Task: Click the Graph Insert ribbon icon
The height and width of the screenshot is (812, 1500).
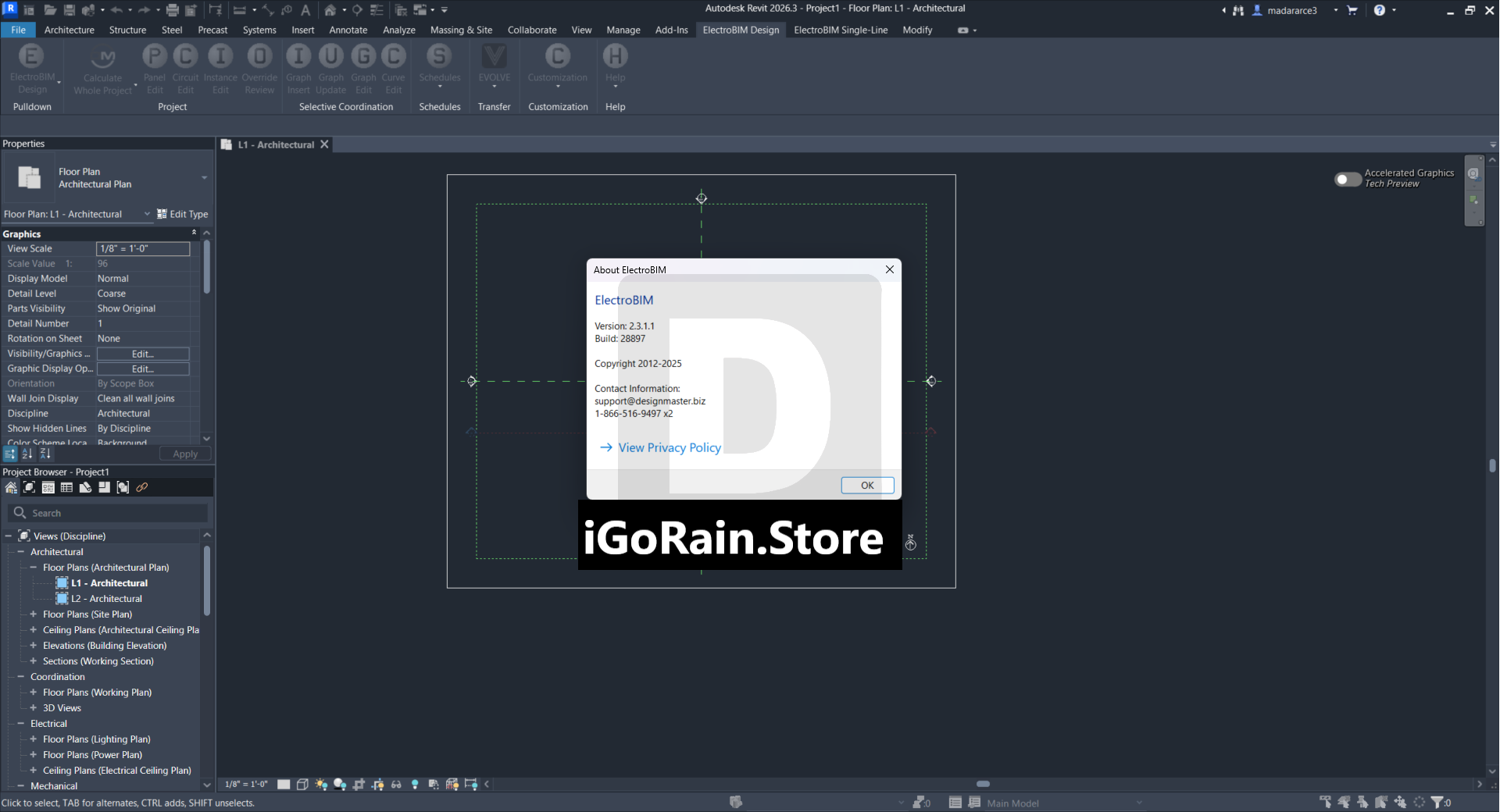Action: point(298,69)
